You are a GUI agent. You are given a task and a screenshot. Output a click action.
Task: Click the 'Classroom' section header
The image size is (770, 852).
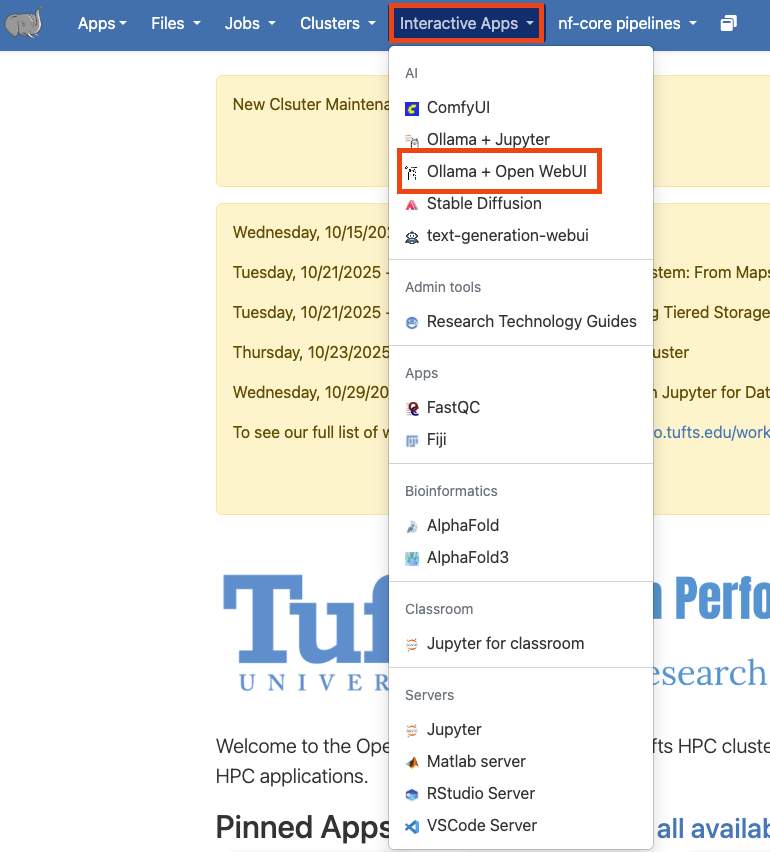pyautogui.click(x=439, y=609)
